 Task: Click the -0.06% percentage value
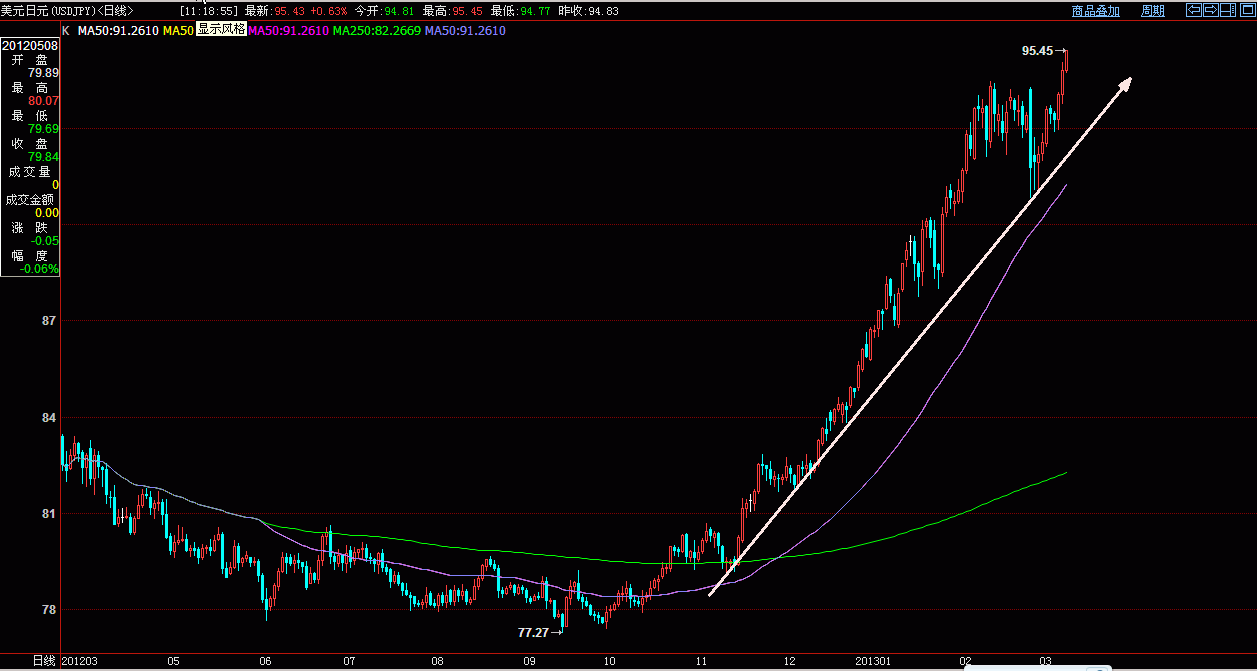coord(40,269)
